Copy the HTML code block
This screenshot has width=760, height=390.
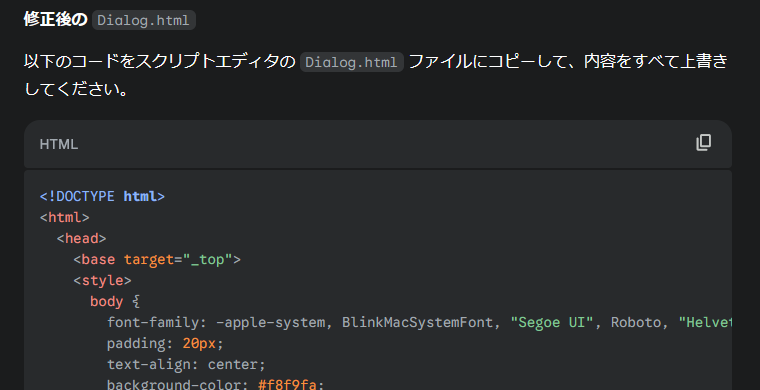pyautogui.click(x=703, y=143)
